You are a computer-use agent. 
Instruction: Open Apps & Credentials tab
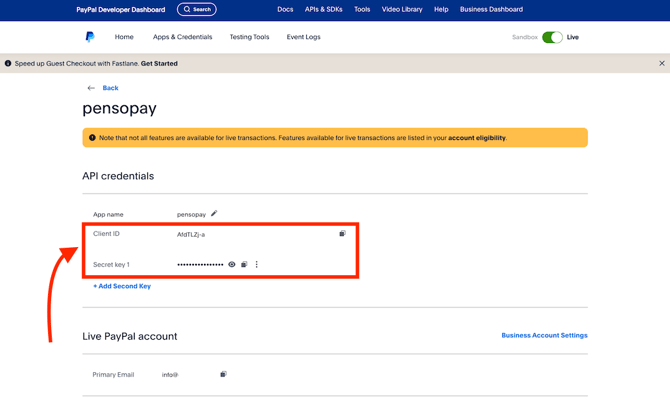(182, 37)
